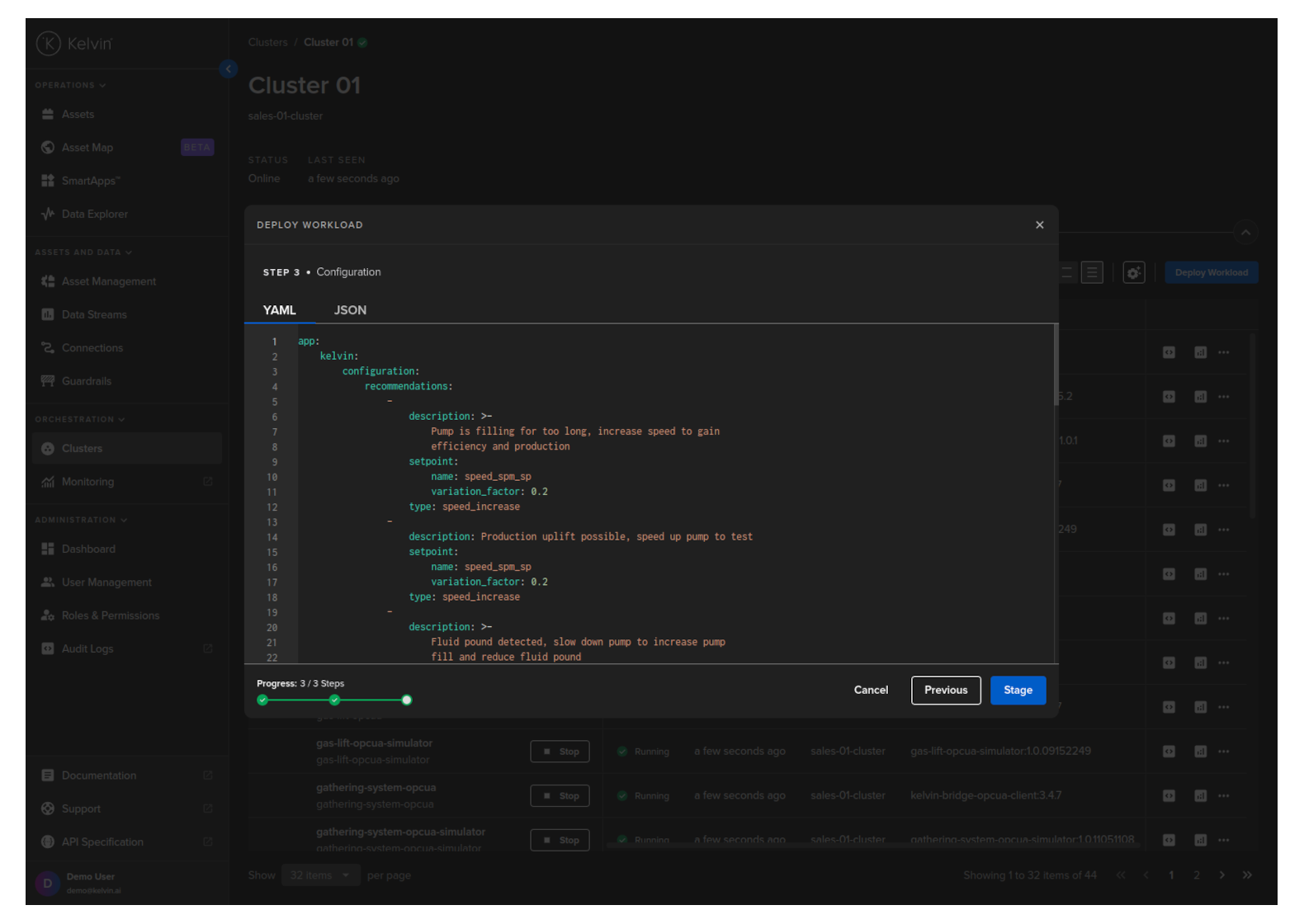Viewport: 1304px width, 924px height.
Task: Open Data Explorer in the sidebar
Action: point(94,214)
